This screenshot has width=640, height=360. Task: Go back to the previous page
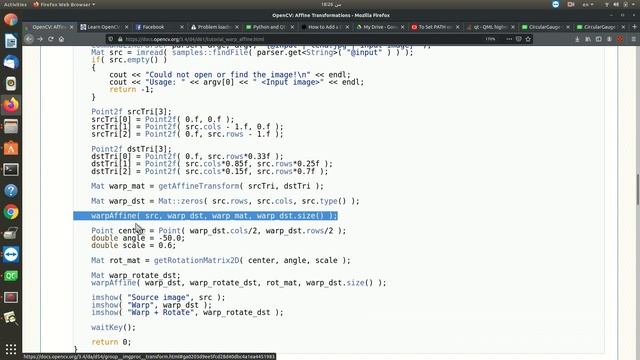tap(29, 39)
